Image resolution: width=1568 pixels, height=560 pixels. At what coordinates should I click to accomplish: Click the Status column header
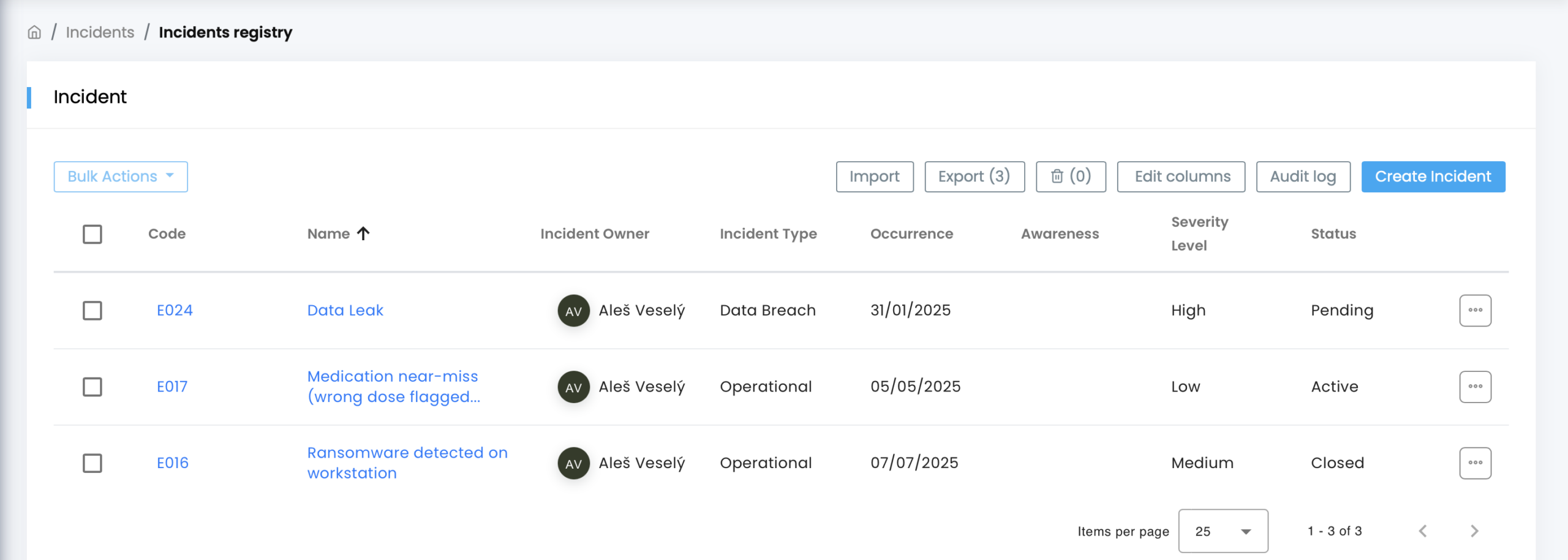[x=1333, y=234]
